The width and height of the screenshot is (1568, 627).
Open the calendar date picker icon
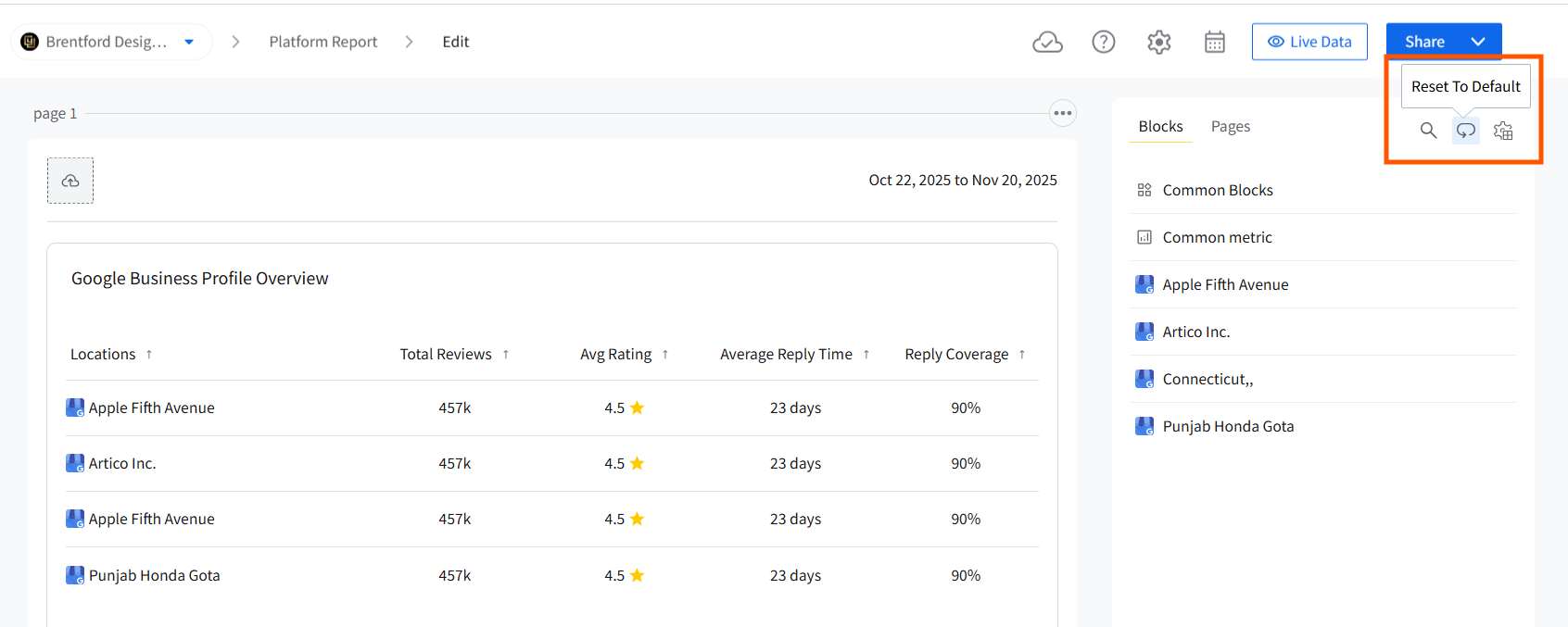[1215, 42]
